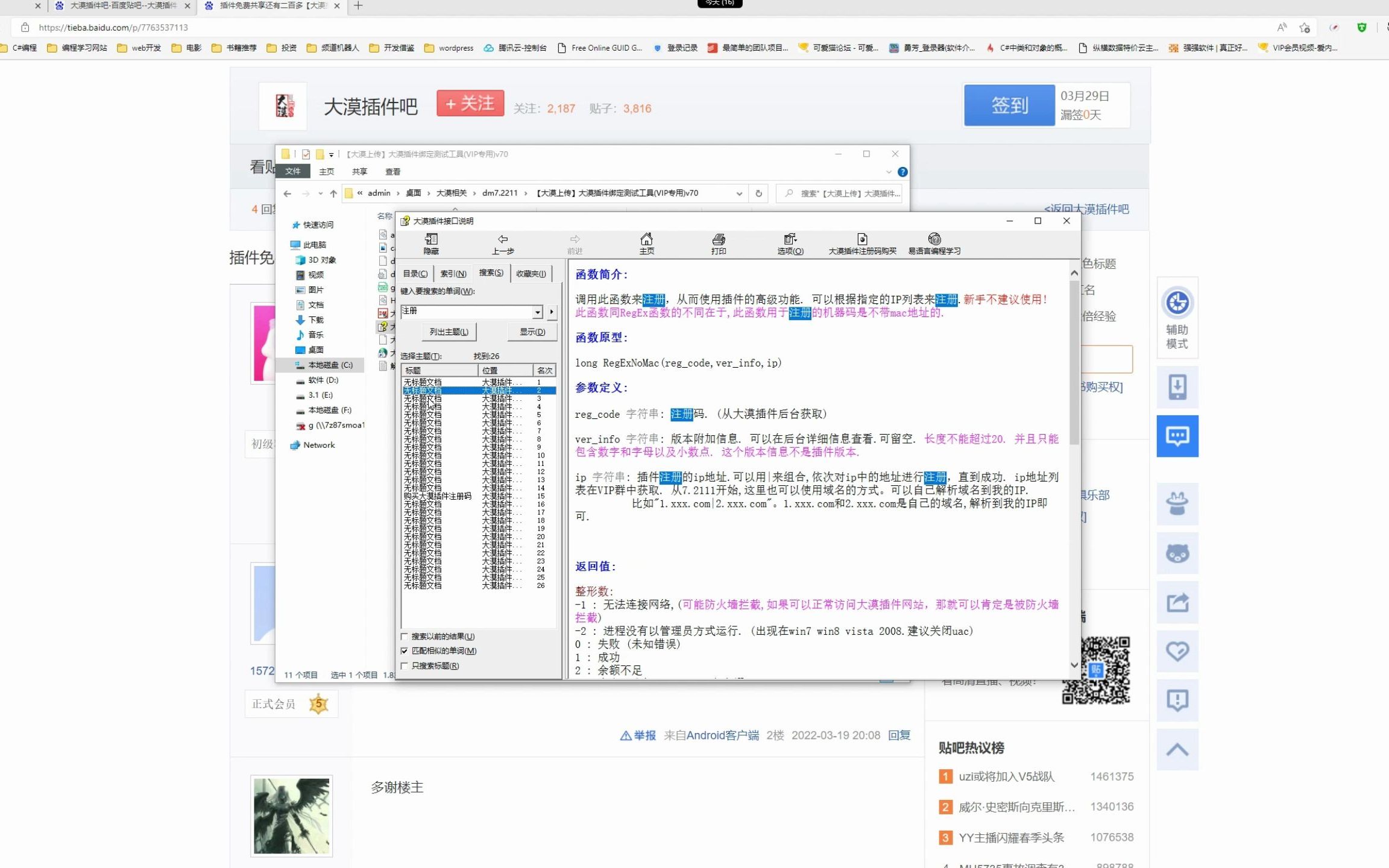Image resolution: width=1389 pixels, height=868 pixels.
Task: Click the 打印 printer icon
Action: coord(719,244)
